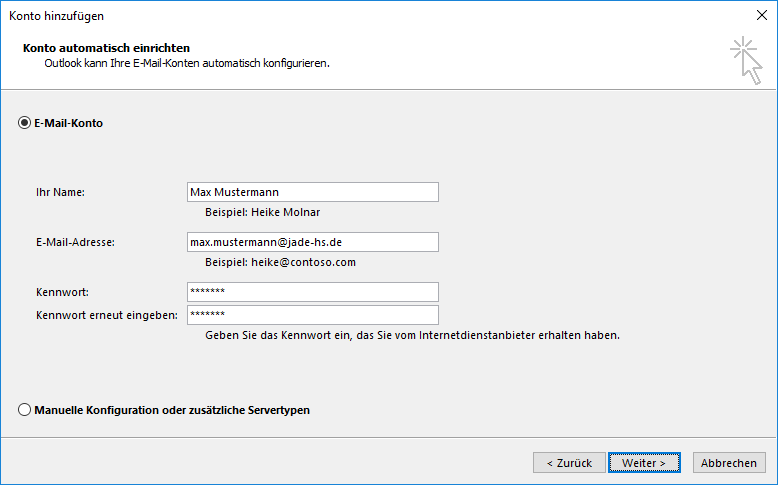Click the Konto automatisch einrichten heading
Viewport: 778px width, 485px height.
point(107,48)
